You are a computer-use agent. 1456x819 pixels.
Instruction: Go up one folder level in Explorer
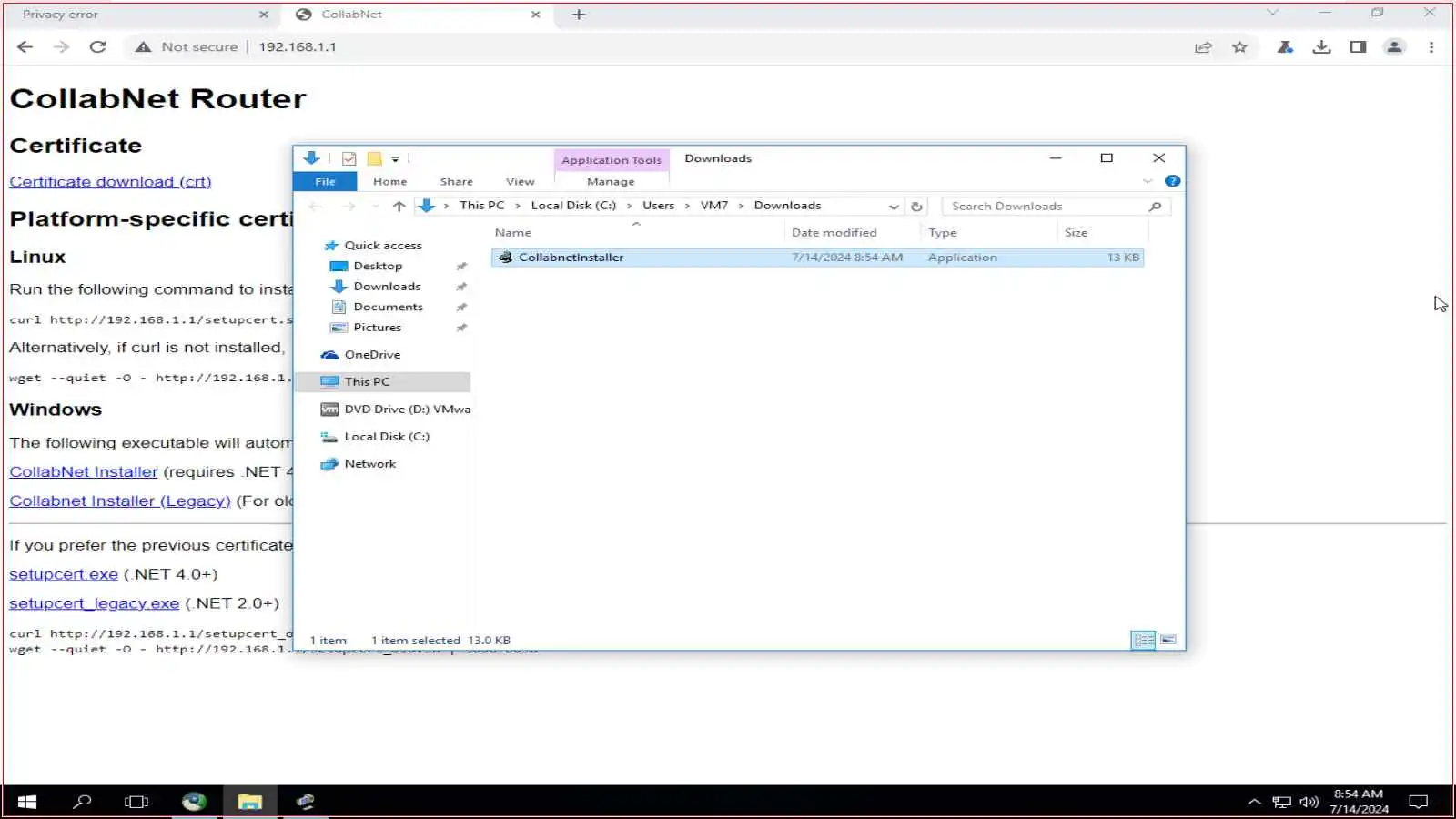pyautogui.click(x=399, y=207)
